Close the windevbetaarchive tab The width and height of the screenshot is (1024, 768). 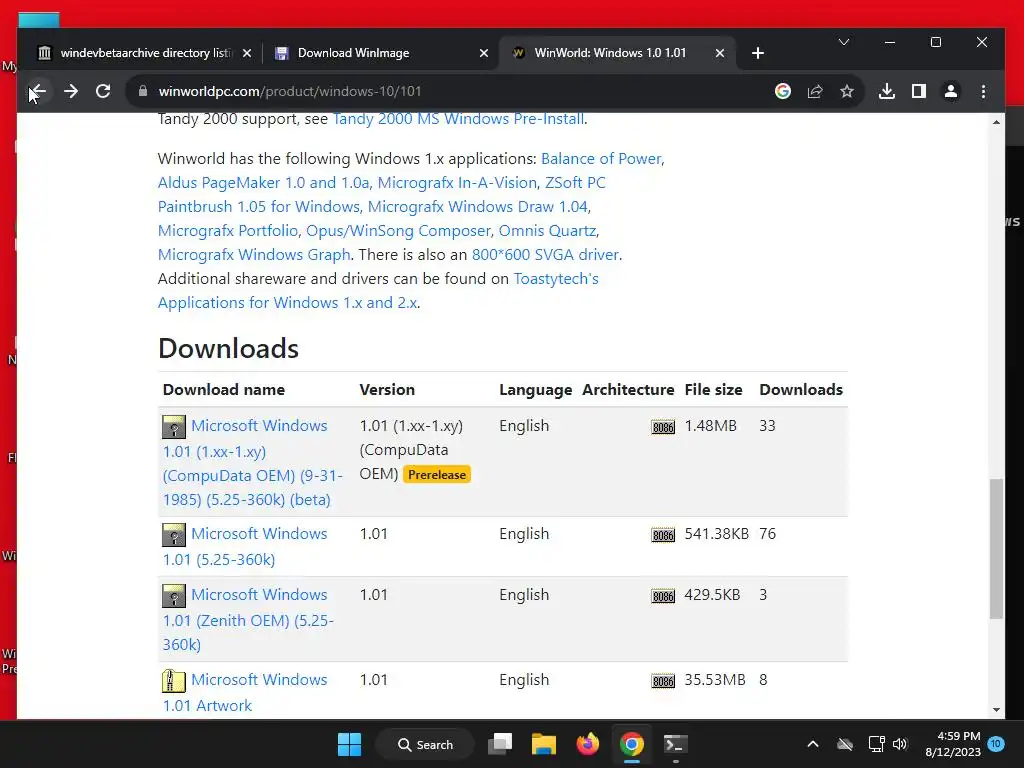tap(247, 53)
